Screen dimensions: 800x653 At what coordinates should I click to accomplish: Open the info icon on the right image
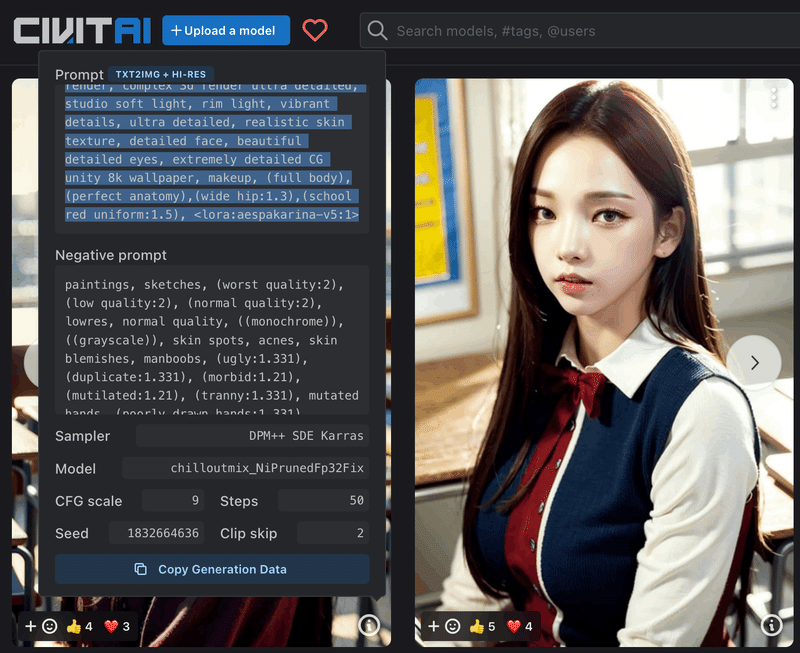[x=771, y=625]
